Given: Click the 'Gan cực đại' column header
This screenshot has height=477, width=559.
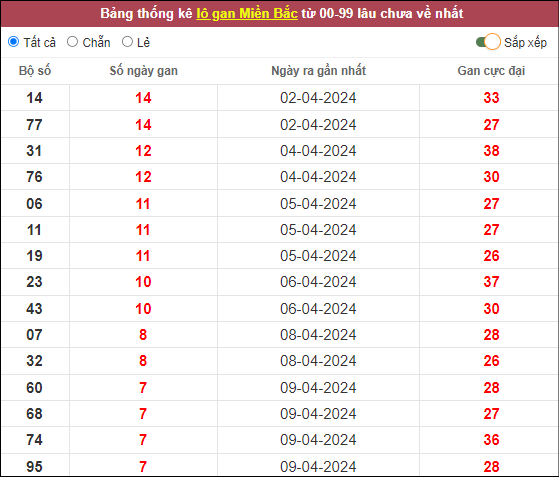Looking at the screenshot, I should 491,71.
